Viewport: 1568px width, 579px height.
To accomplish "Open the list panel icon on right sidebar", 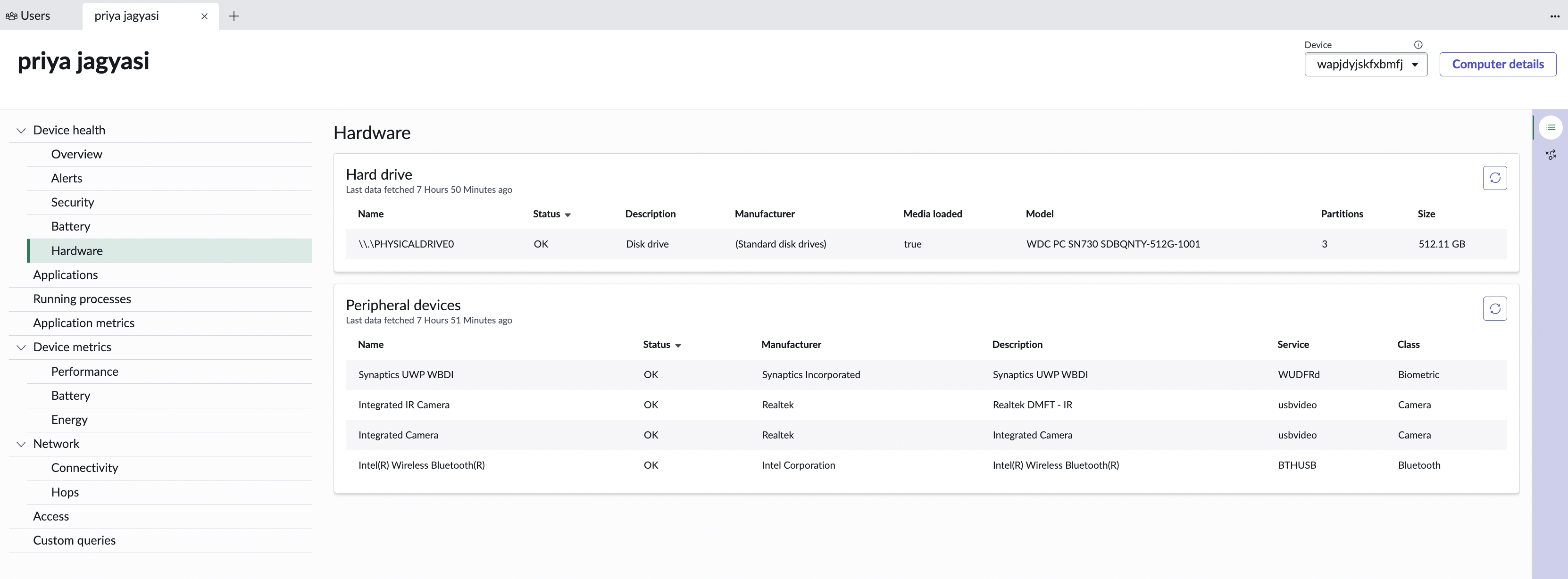I will coord(1551,127).
